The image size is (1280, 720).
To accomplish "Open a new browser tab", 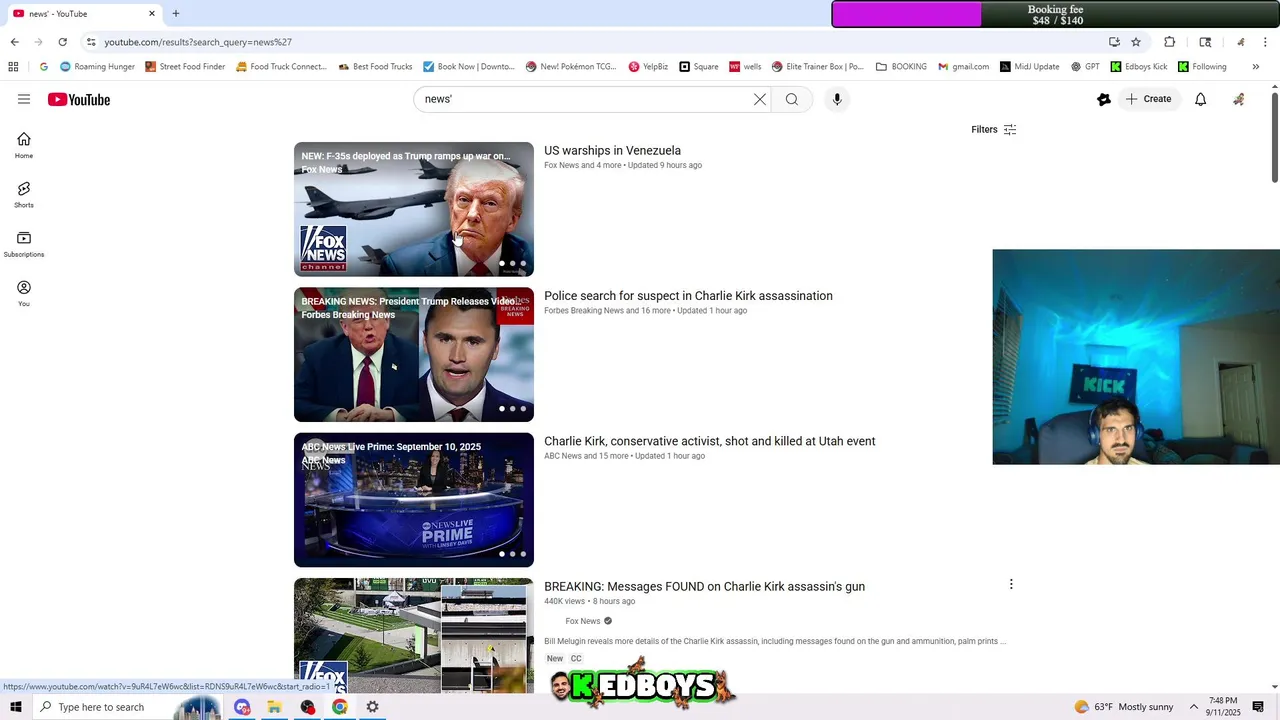I will point(176,14).
